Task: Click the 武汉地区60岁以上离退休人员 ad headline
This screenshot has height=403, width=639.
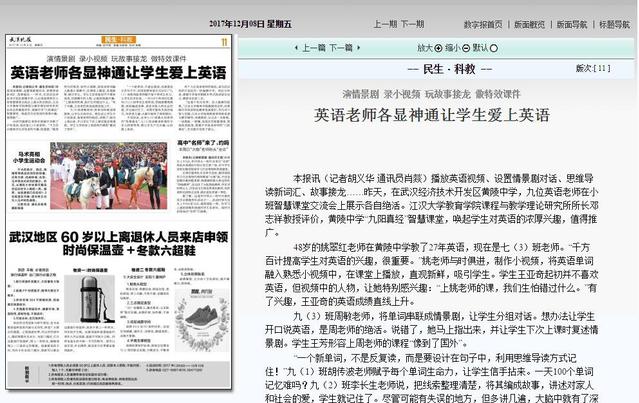Action: [x=119, y=243]
